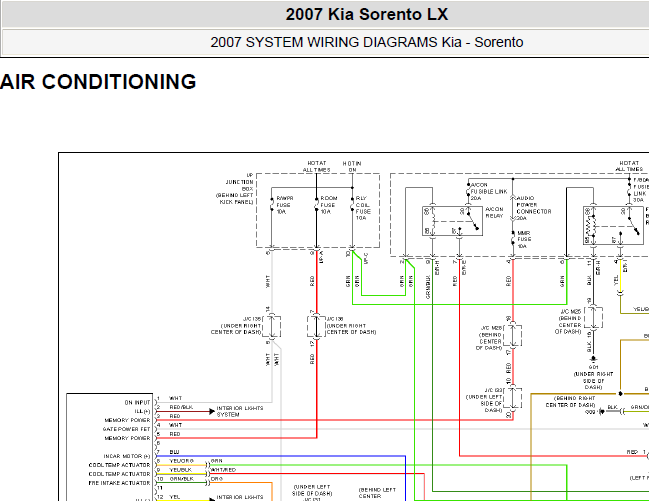Screen dimensions: 649x501
Task: Click '2007 SYSTEM WIRING DIAGRAMS Kia - Sorento' subtitle
Action: [x=367, y=42]
